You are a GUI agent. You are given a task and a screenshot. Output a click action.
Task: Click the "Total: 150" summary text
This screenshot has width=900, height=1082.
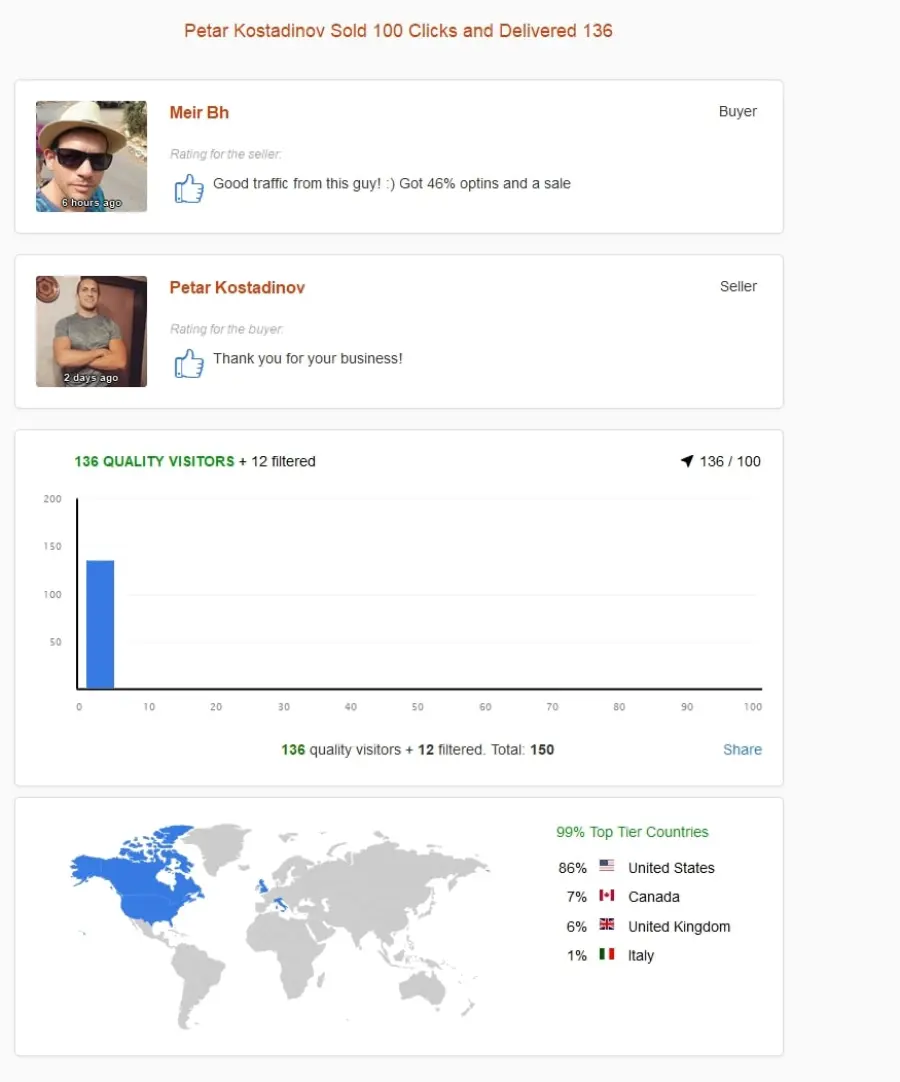pos(522,749)
